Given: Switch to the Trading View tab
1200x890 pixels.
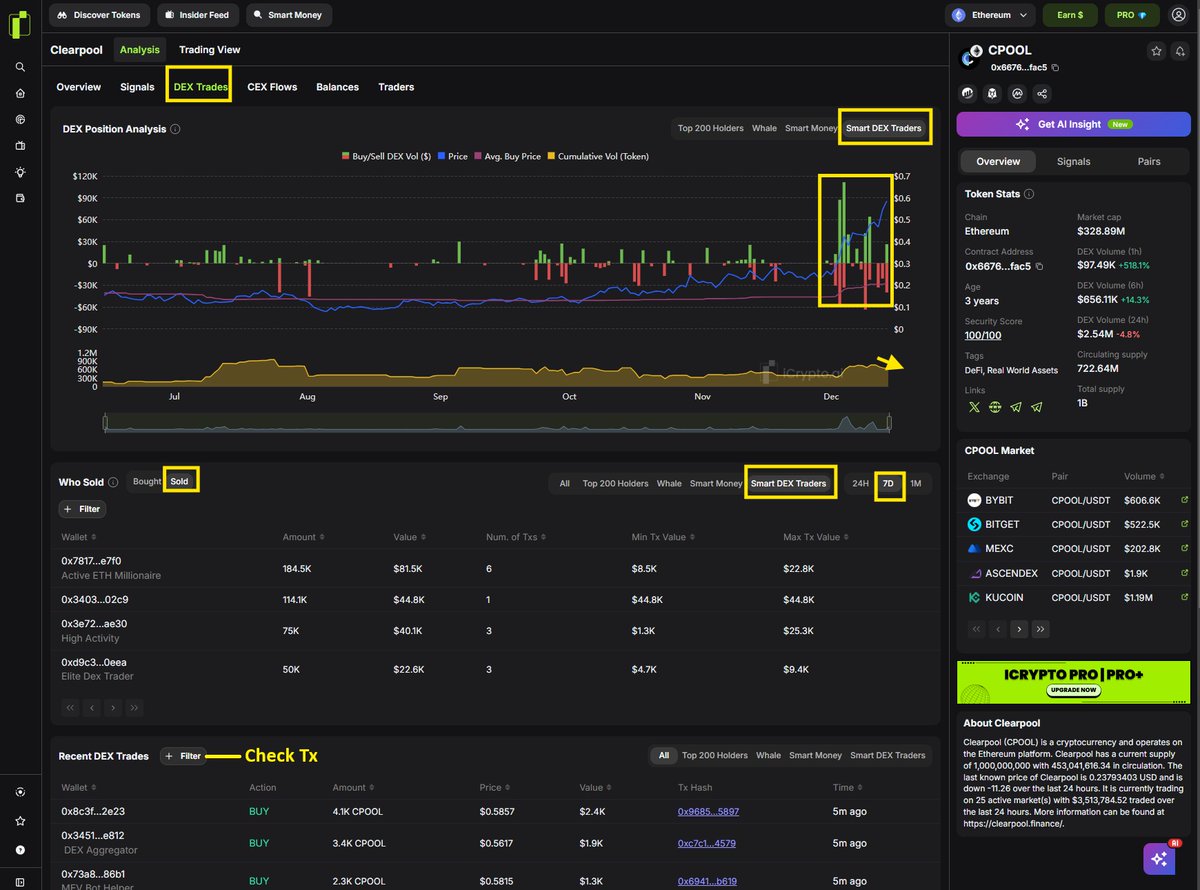Looking at the screenshot, I should [210, 49].
